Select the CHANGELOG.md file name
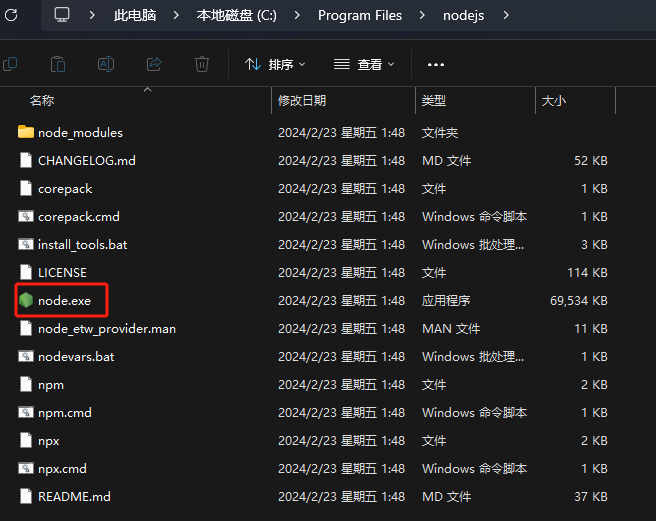The width and height of the screenshot is (656, 521). coord(87,161)
